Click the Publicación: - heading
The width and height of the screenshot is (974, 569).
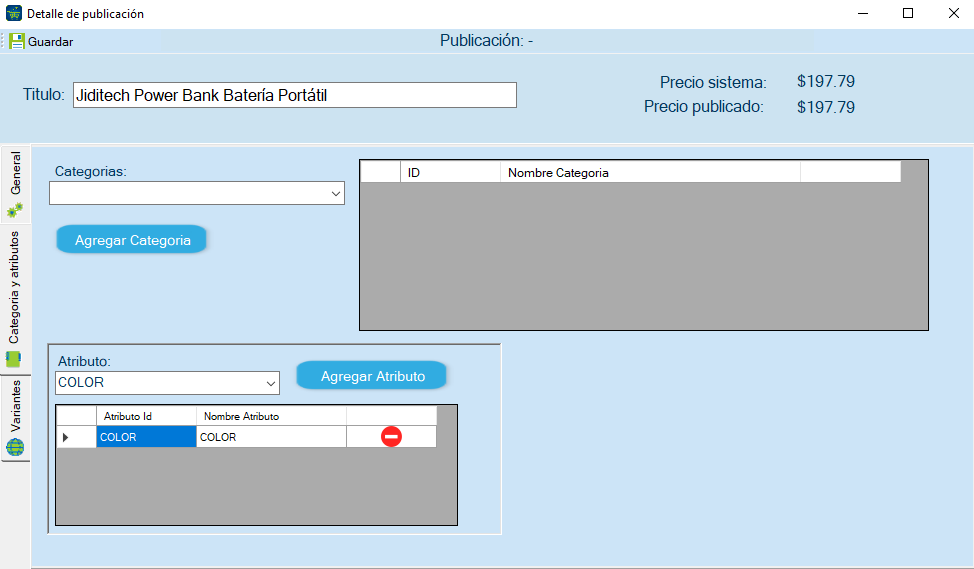click(486, 40)
